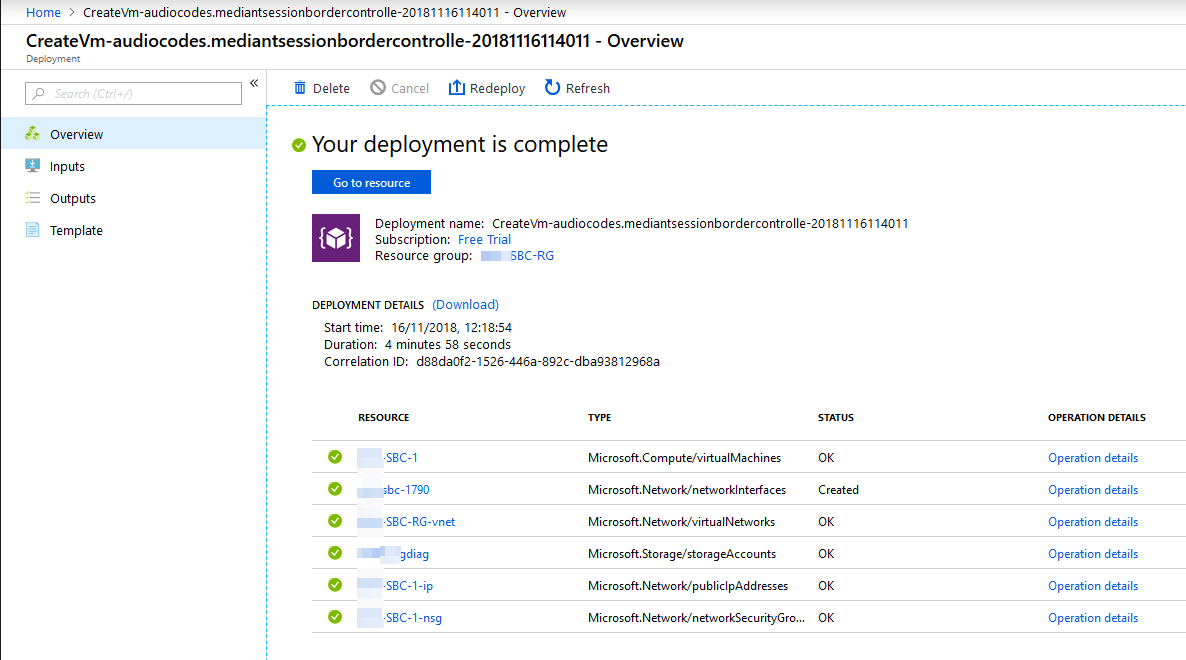The width and height of the screenshot is (1186, 660).
Task: Click the Overview sidebar icon
Action: tap(33, 134)
